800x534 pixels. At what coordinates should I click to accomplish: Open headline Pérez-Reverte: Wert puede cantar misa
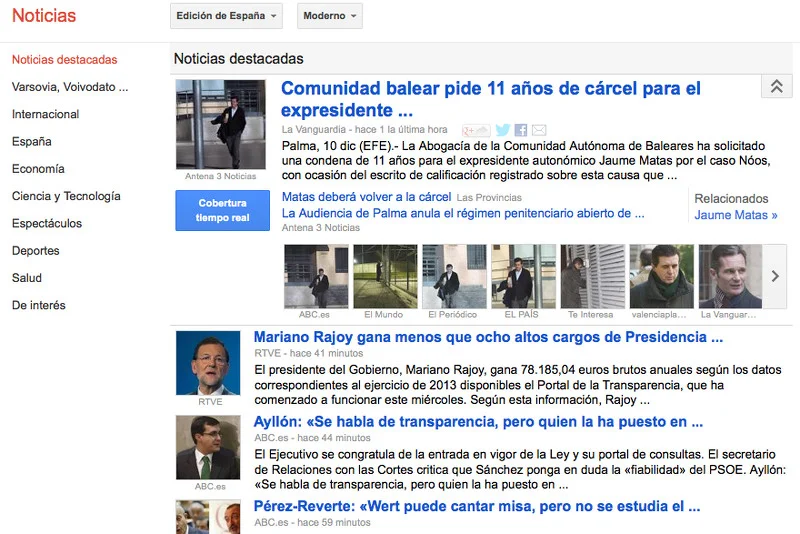pos(477,506)
